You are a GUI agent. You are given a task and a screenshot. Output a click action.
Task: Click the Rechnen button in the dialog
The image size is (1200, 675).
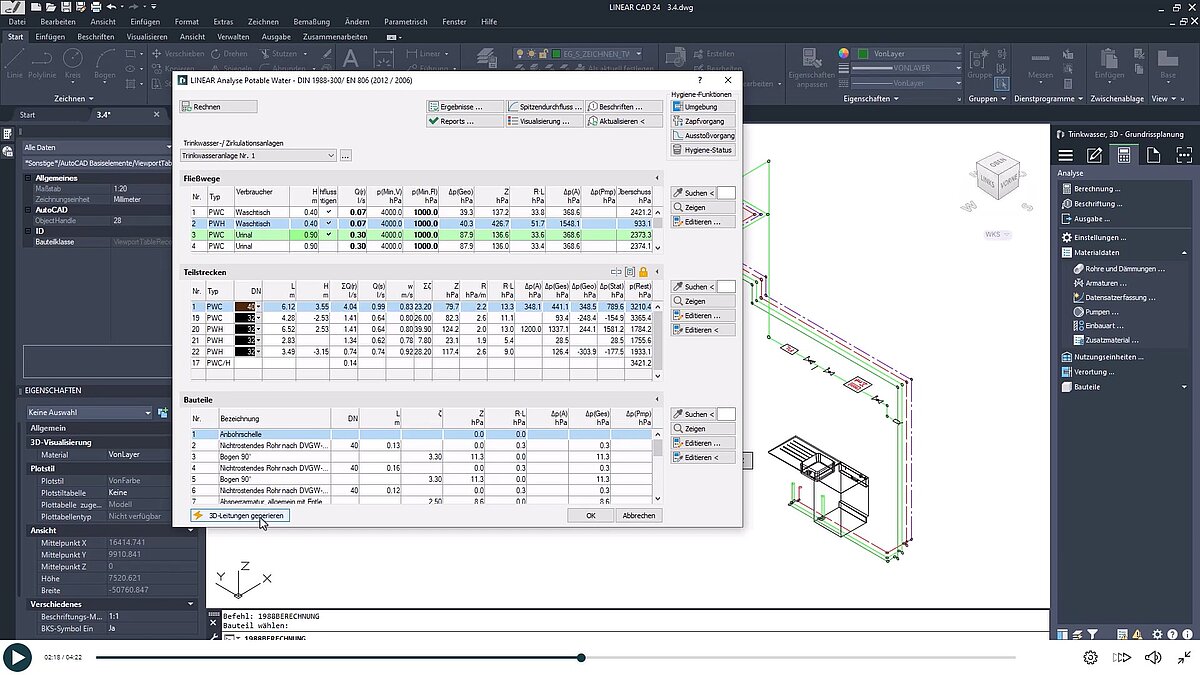[x=219, y=106]
